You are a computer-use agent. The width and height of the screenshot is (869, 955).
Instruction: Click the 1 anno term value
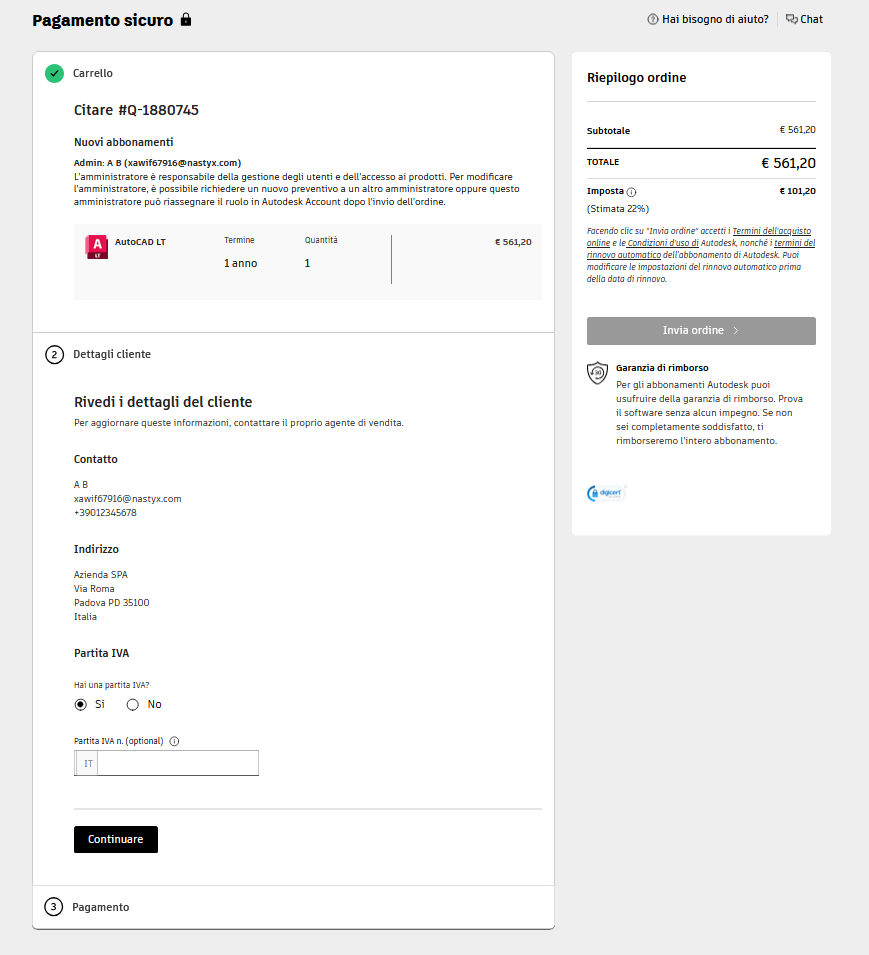click(241, 263)
